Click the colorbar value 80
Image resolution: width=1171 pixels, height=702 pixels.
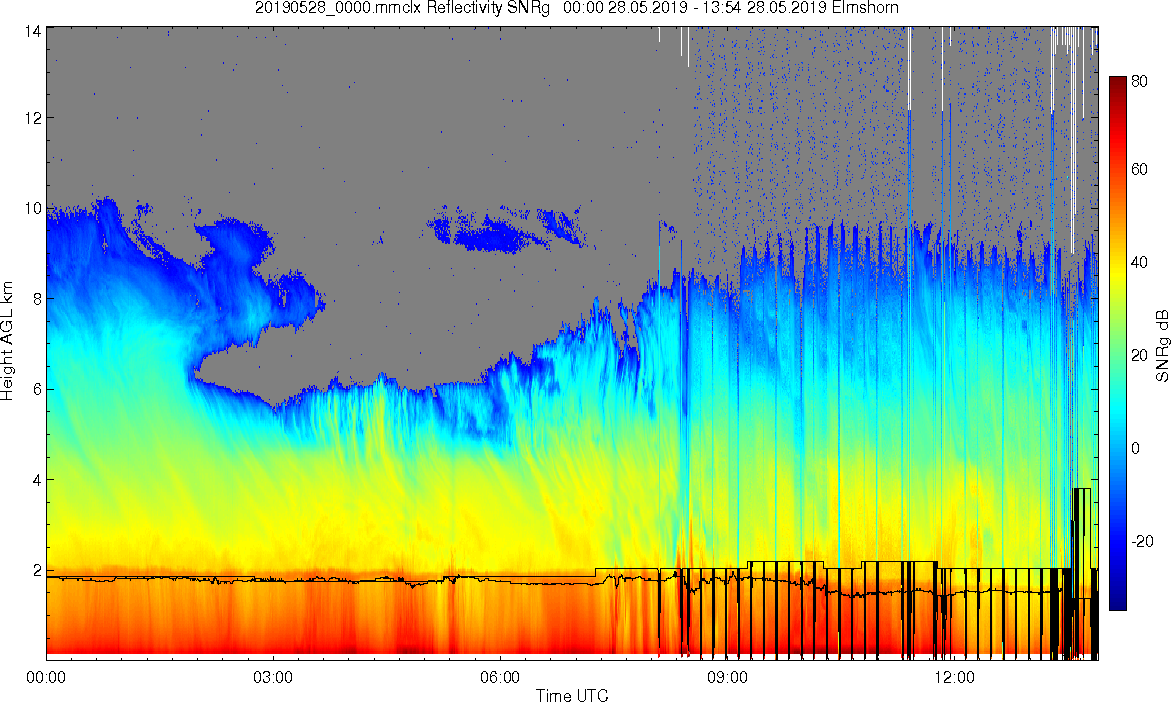[x=1140, y=82]
